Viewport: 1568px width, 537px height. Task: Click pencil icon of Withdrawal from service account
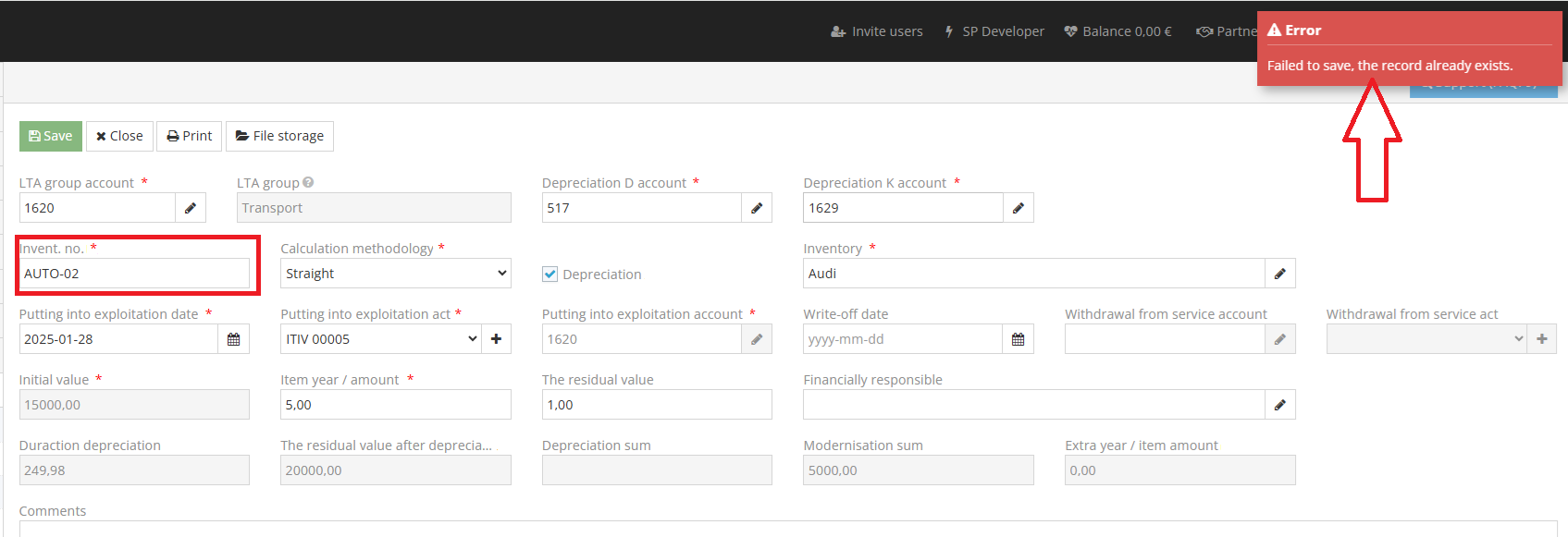[1280, 339]
